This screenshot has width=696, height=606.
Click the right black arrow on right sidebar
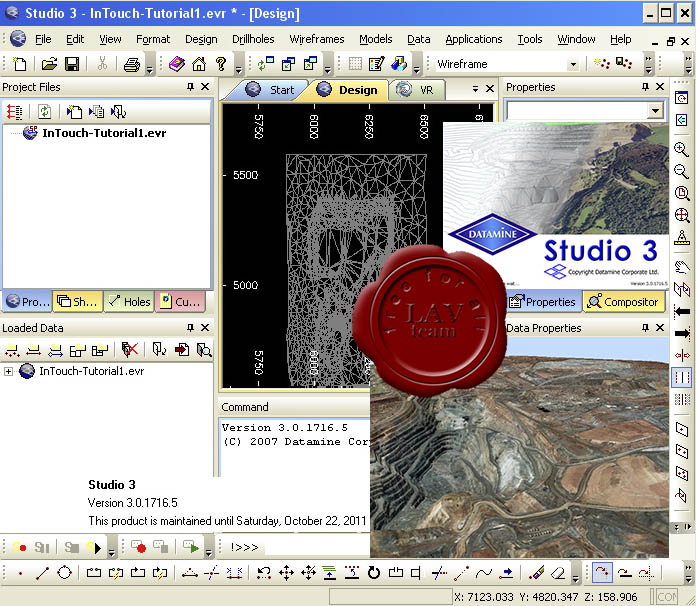point(682,333)
